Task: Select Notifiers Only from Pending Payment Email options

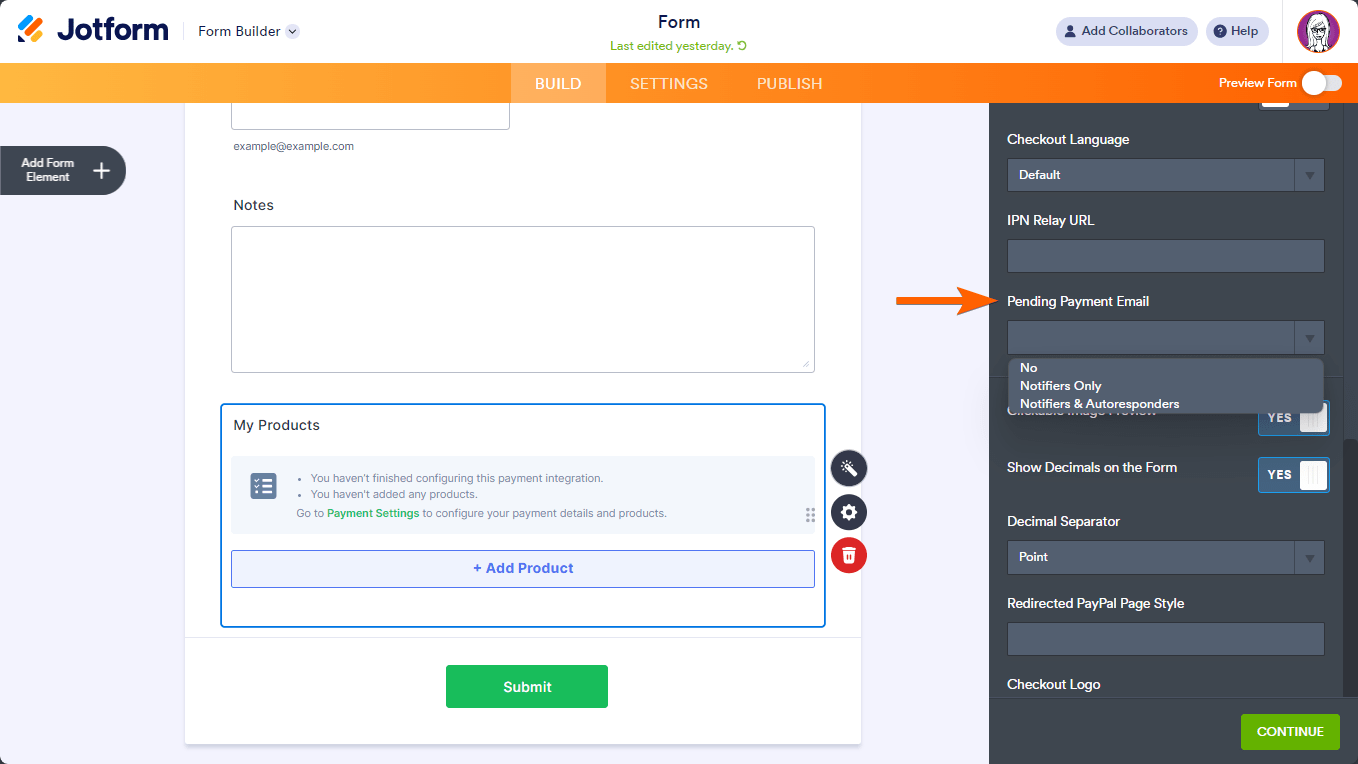Action: pyautogui.click(x=1060, y=385)
